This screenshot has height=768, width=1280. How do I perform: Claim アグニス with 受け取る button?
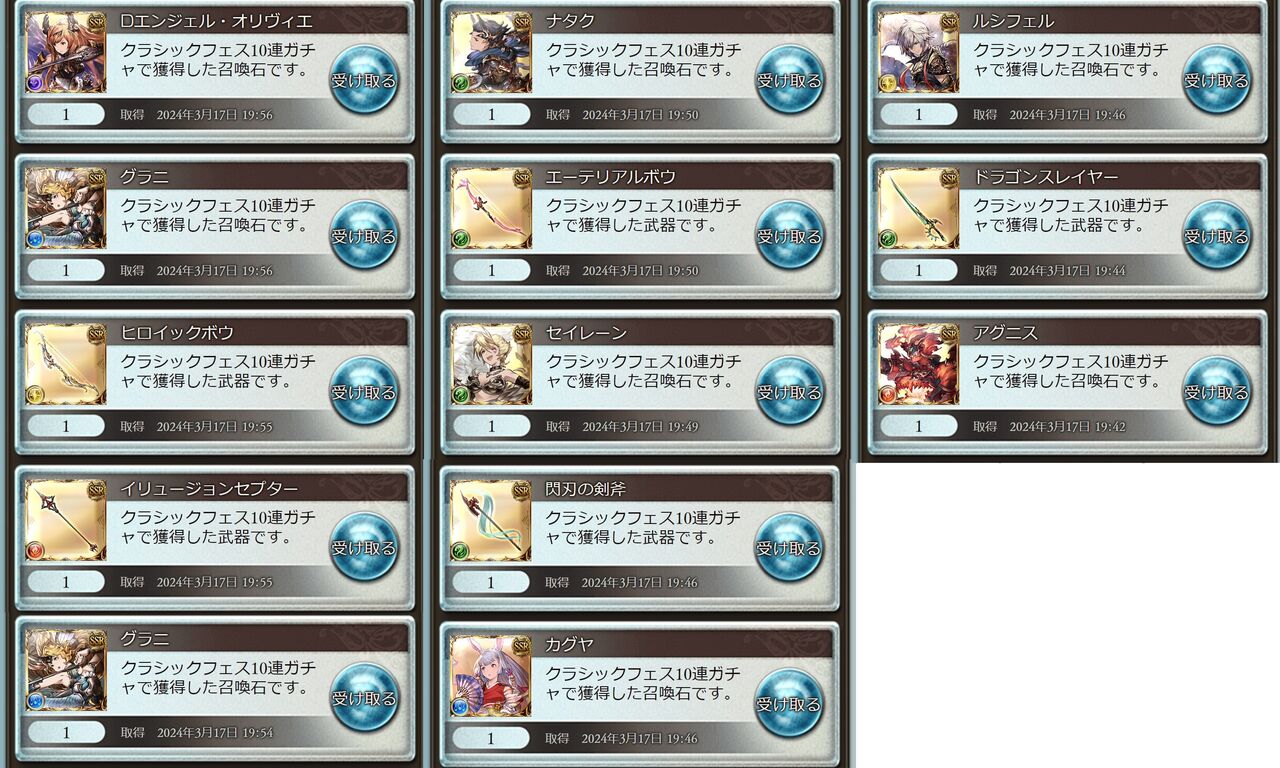[x=1216, y=392]
